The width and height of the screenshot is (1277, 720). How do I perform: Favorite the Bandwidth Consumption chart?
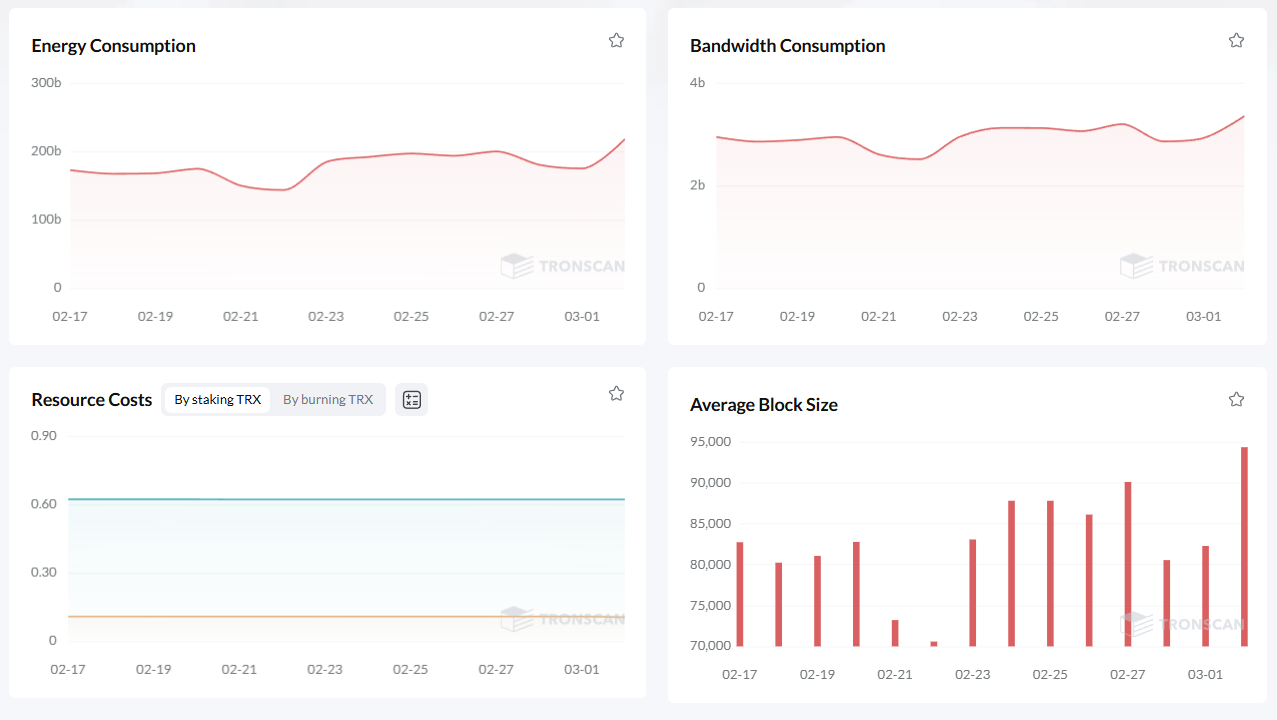tap(1236, 41)
